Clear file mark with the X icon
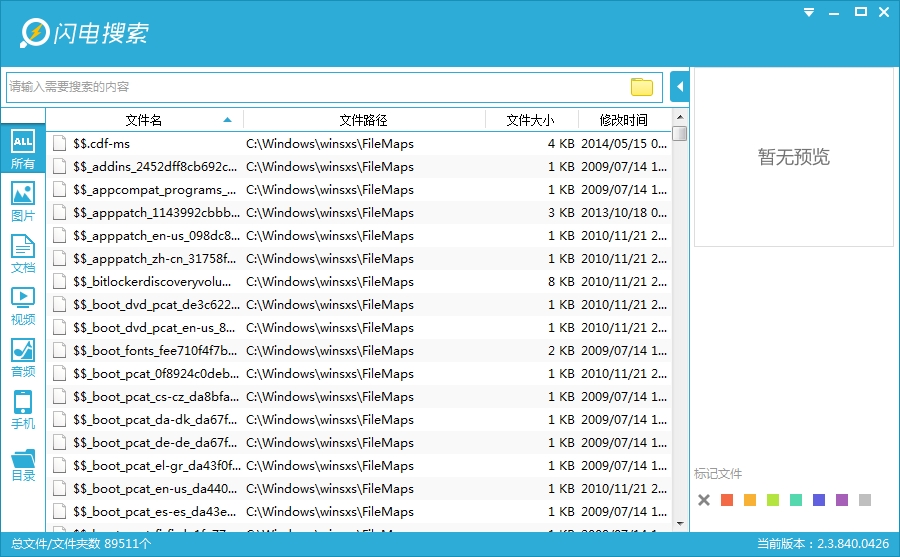Viewport: 900px width, 557px height. tap(704, 500)
